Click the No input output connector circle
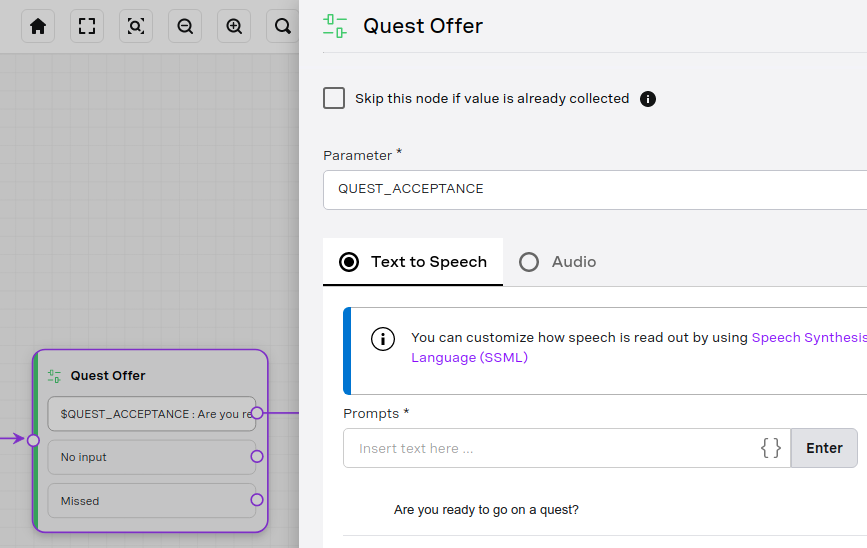 coord(257,456)
